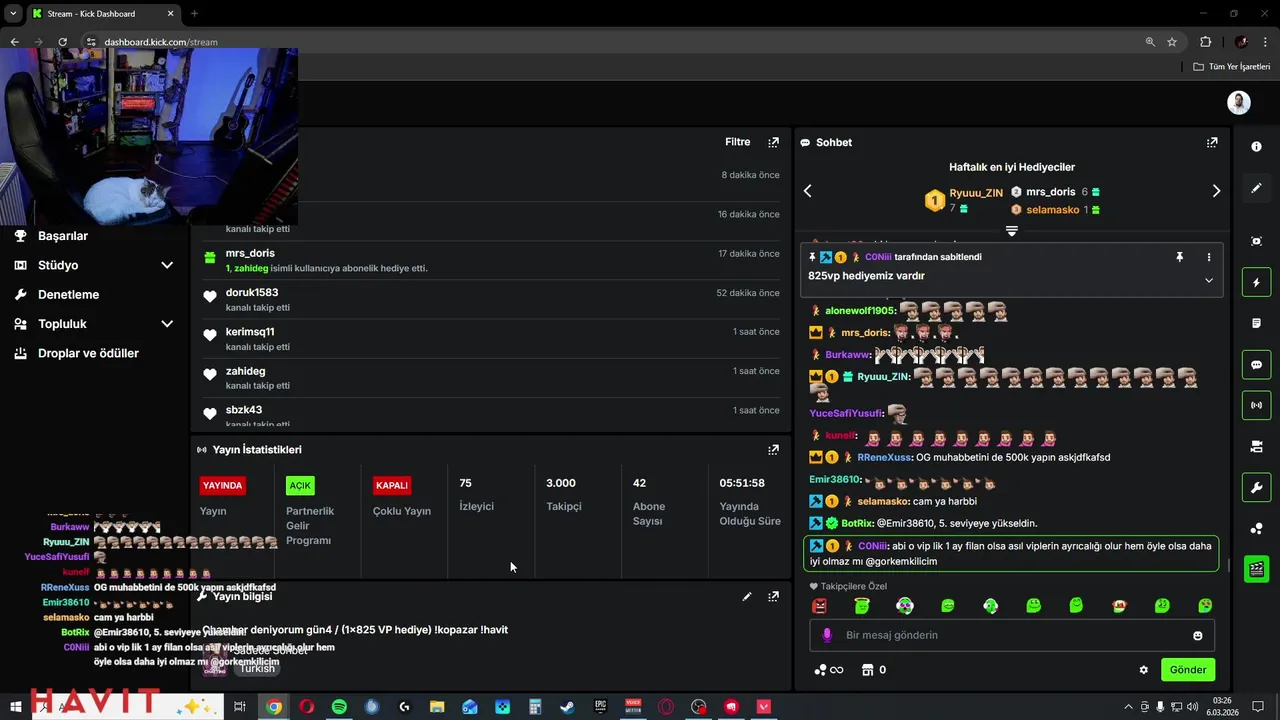The height and width of the screenshot is (720, 1280).
Task: Insert the heart-eyes green emote
Action: pyautogui.click(x=1205, y=606)
